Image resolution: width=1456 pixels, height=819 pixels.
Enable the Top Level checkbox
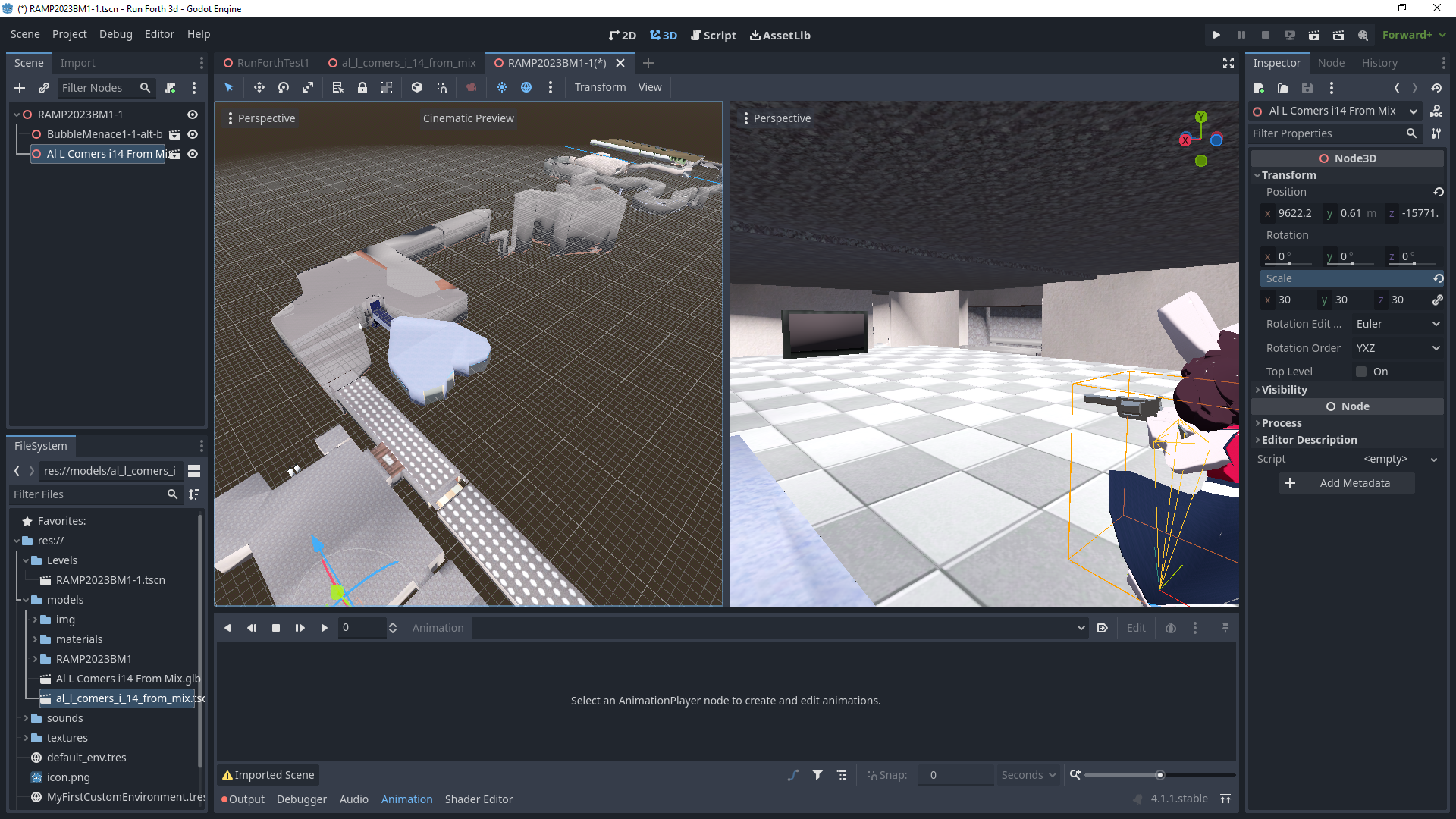1361,372
